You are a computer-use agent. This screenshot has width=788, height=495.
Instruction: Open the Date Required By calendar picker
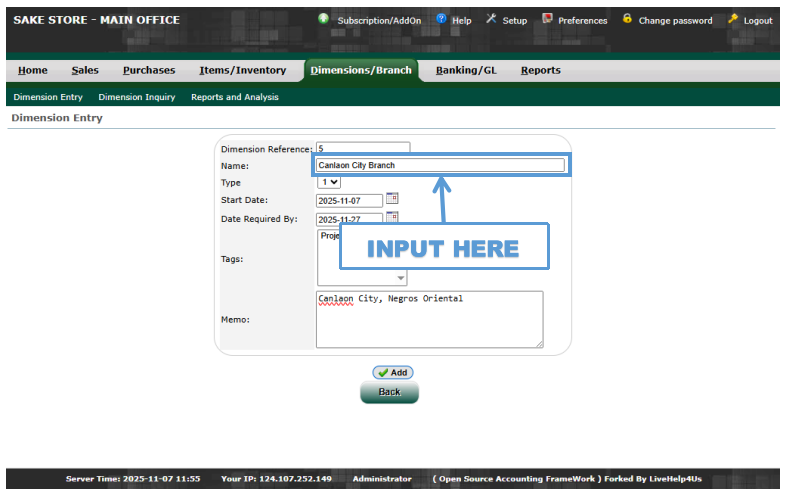(392, 218)
